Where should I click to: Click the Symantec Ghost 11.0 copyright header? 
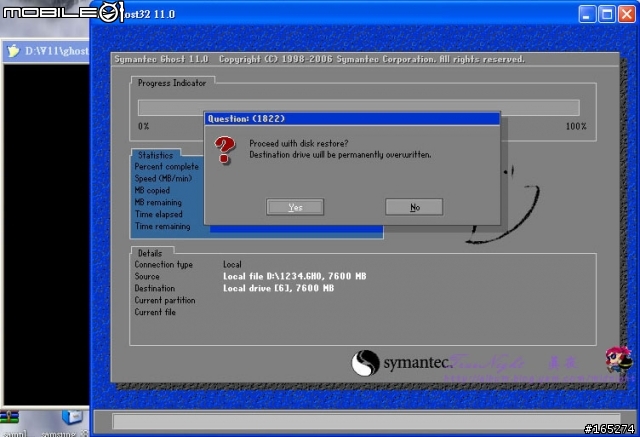(319, 60)
